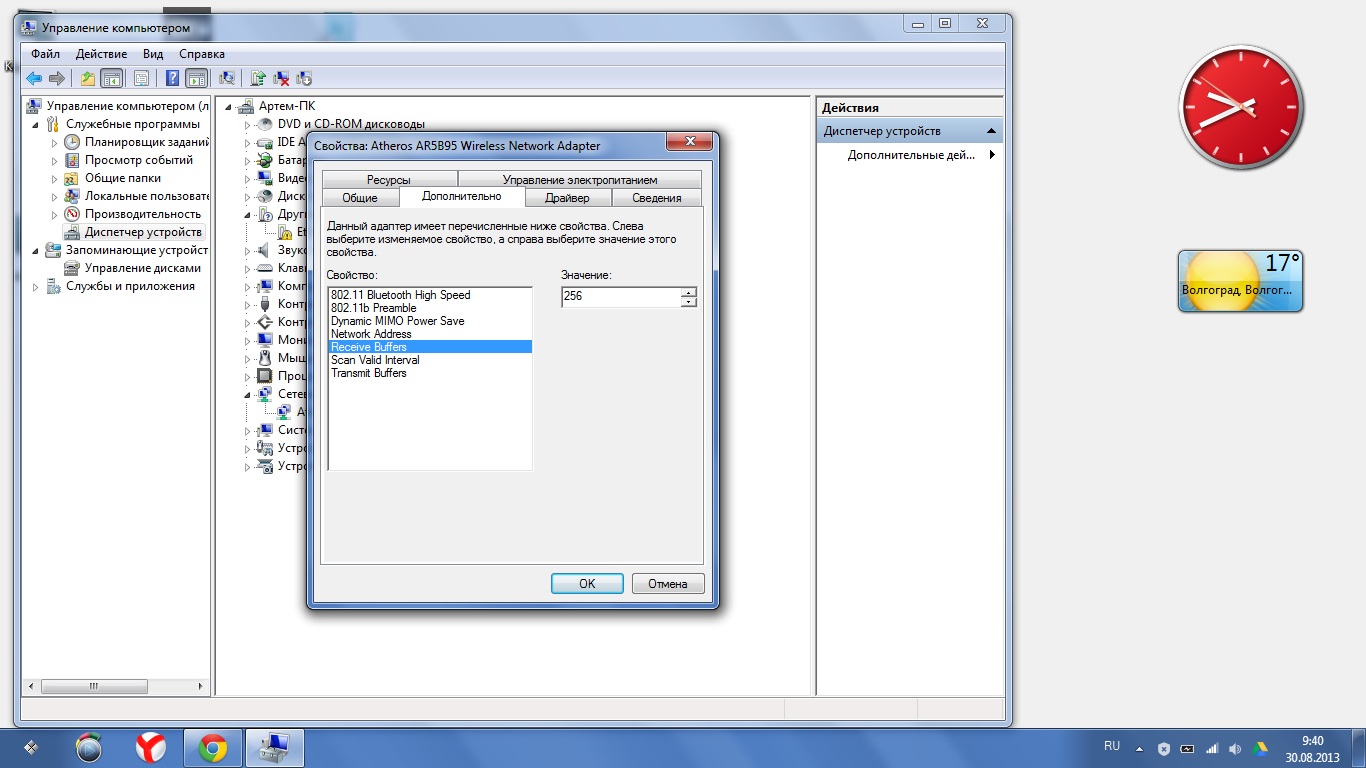Expand DVD и CD-ROM дисководы node

(247, 124)
